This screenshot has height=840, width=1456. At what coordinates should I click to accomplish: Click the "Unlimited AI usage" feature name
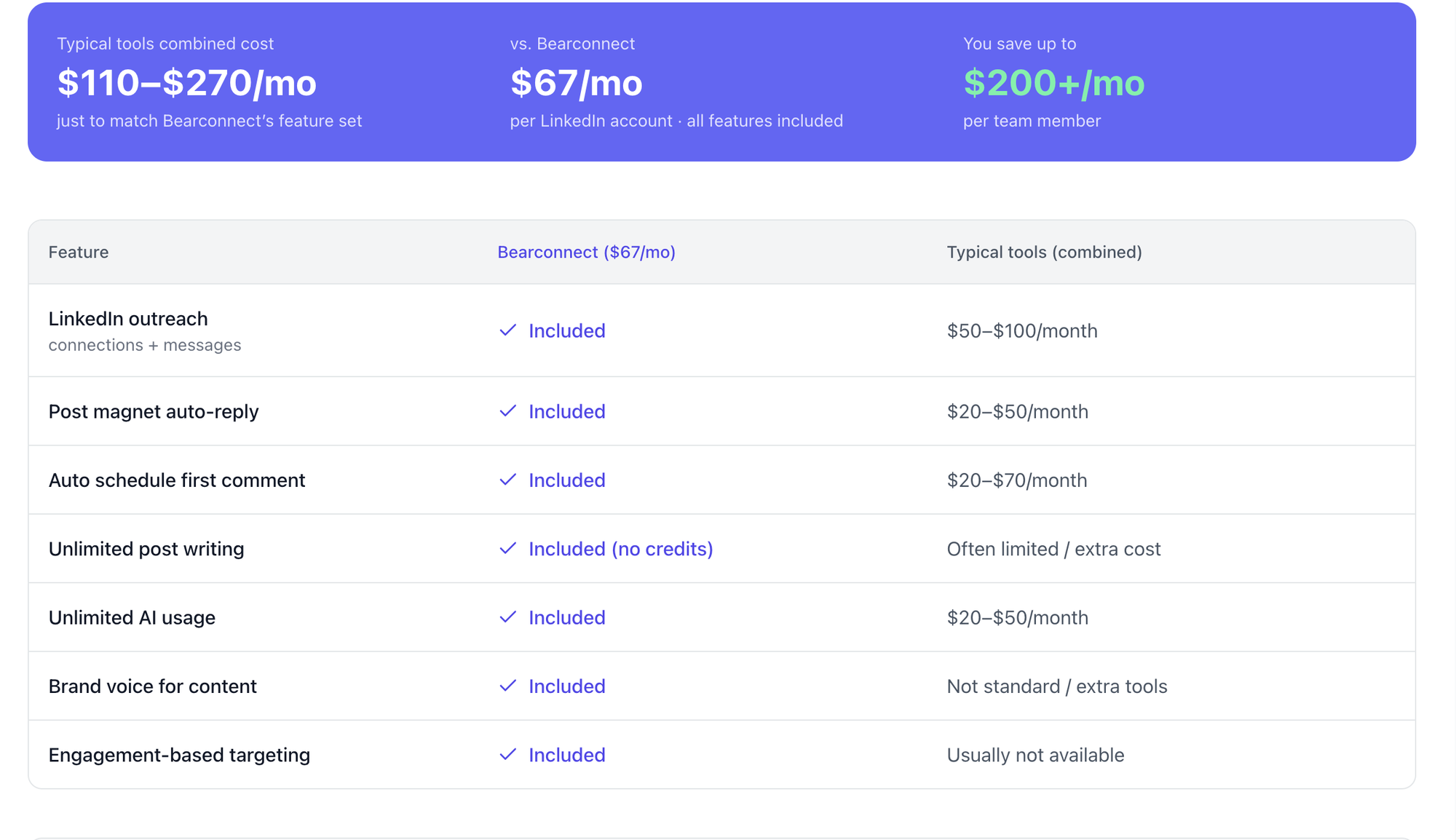click(x=132, y=617)
